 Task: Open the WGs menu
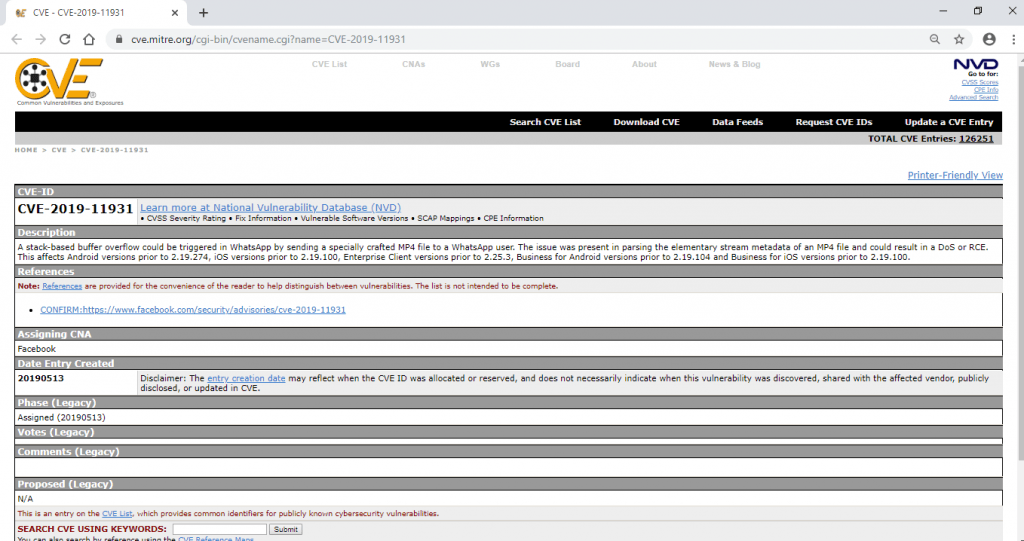coord(490,64)
